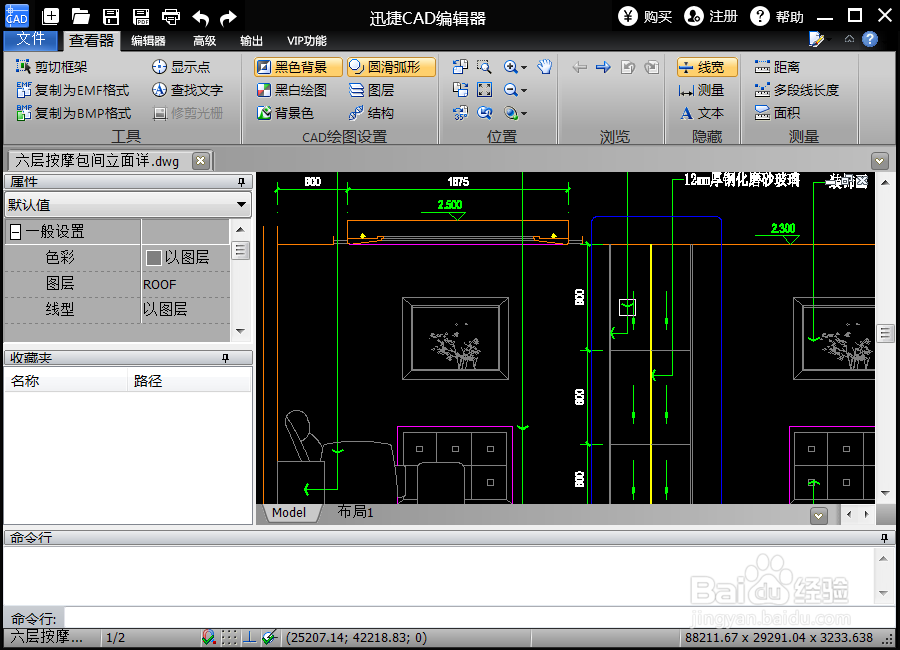Click Show Points (显示点) tool

[x=181, y=67]
